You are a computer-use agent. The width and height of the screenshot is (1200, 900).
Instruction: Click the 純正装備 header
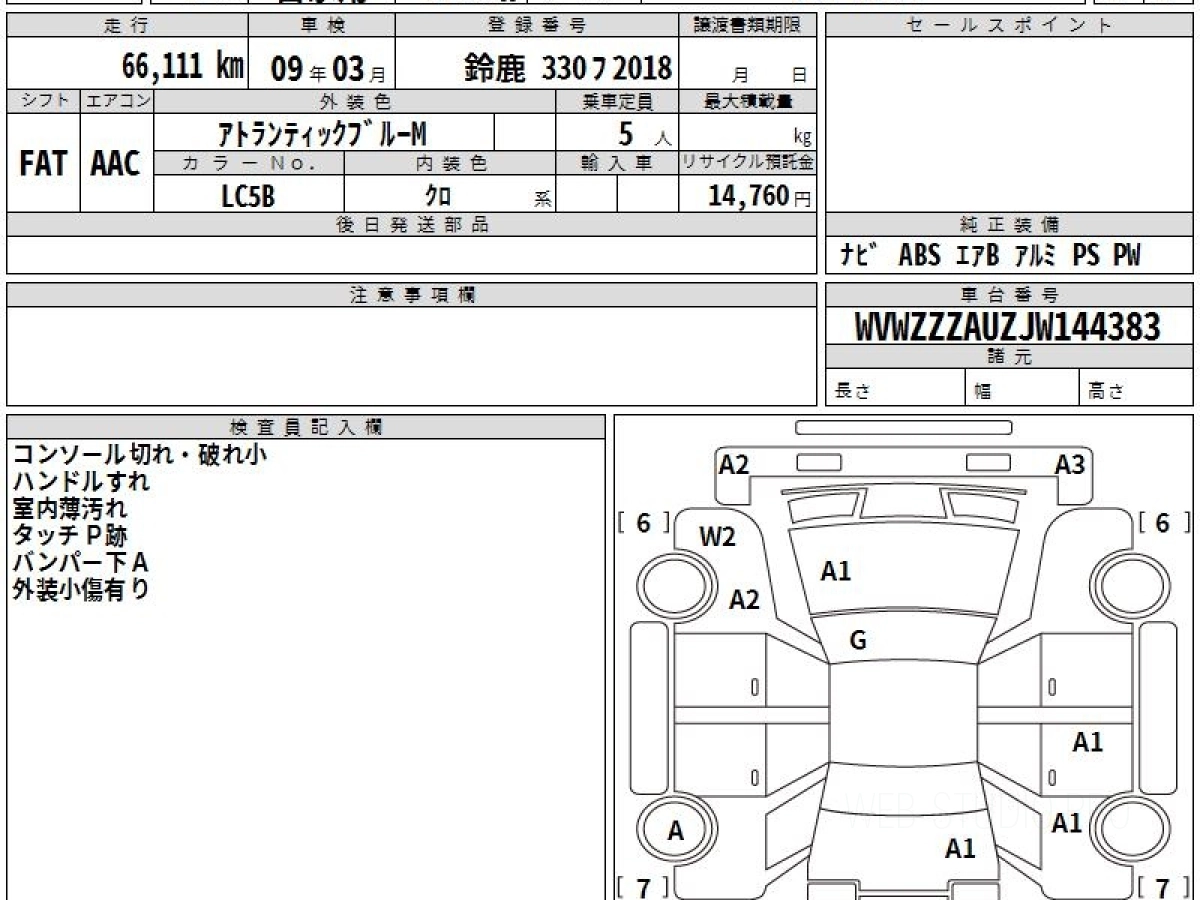(x=1009, y=225)
